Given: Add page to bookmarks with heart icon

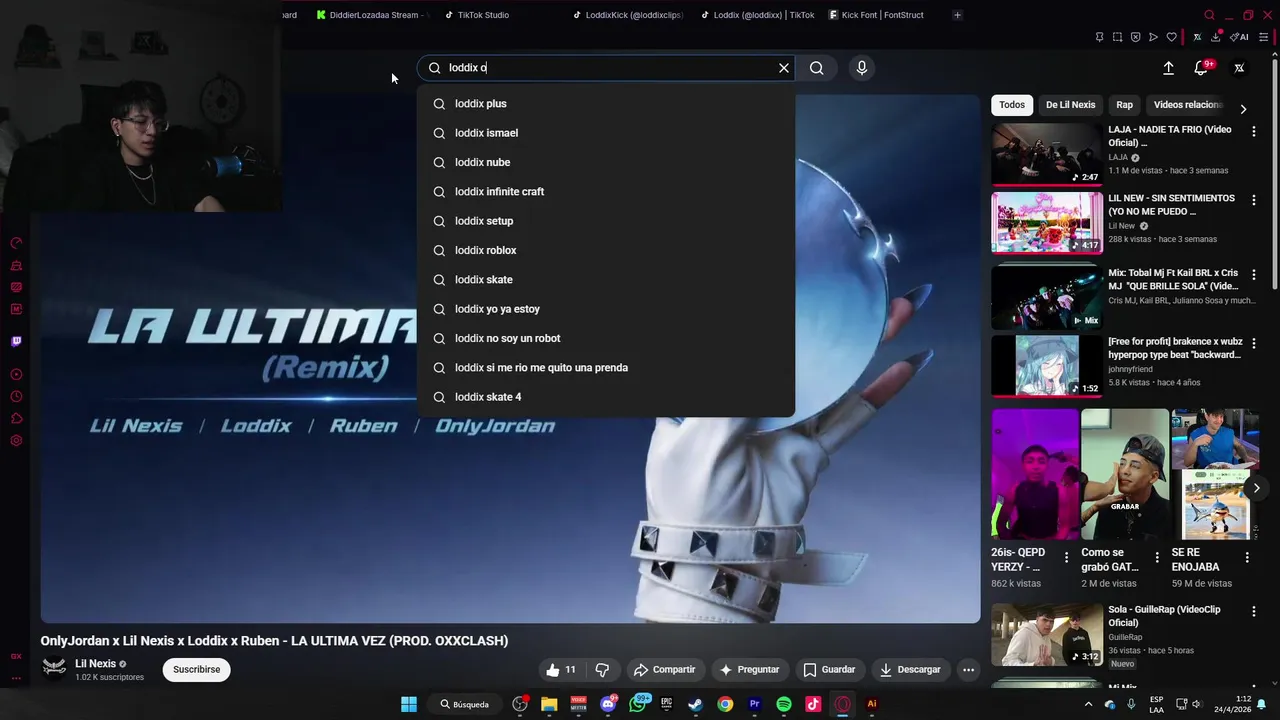Looking at the screenshot, I should point(1171,37).
